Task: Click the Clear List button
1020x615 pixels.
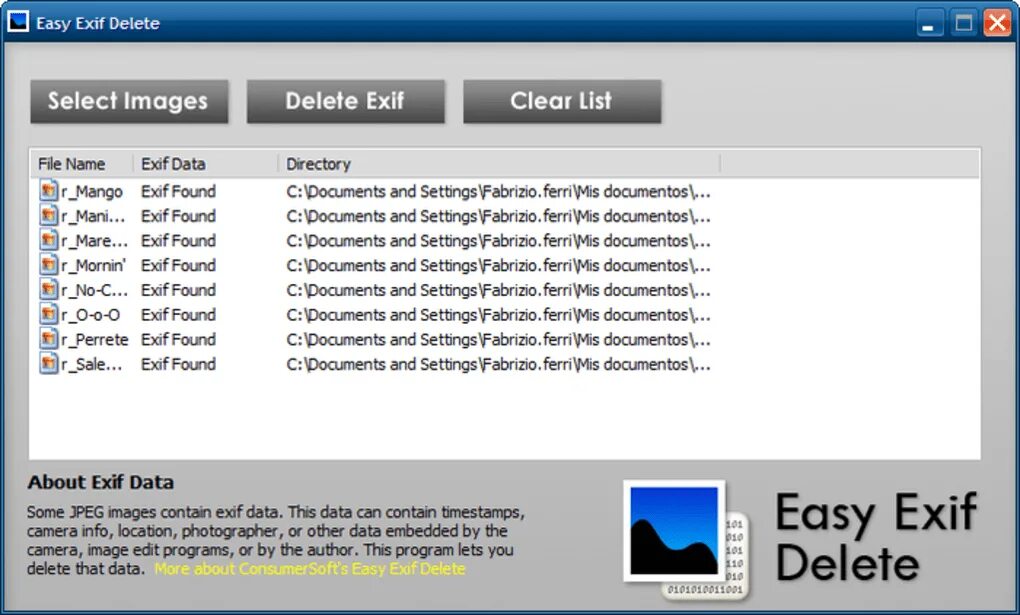Action: point(562,102)
